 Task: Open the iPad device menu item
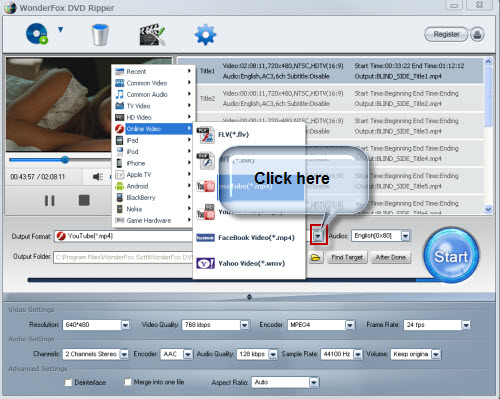(x=153, y=140)
